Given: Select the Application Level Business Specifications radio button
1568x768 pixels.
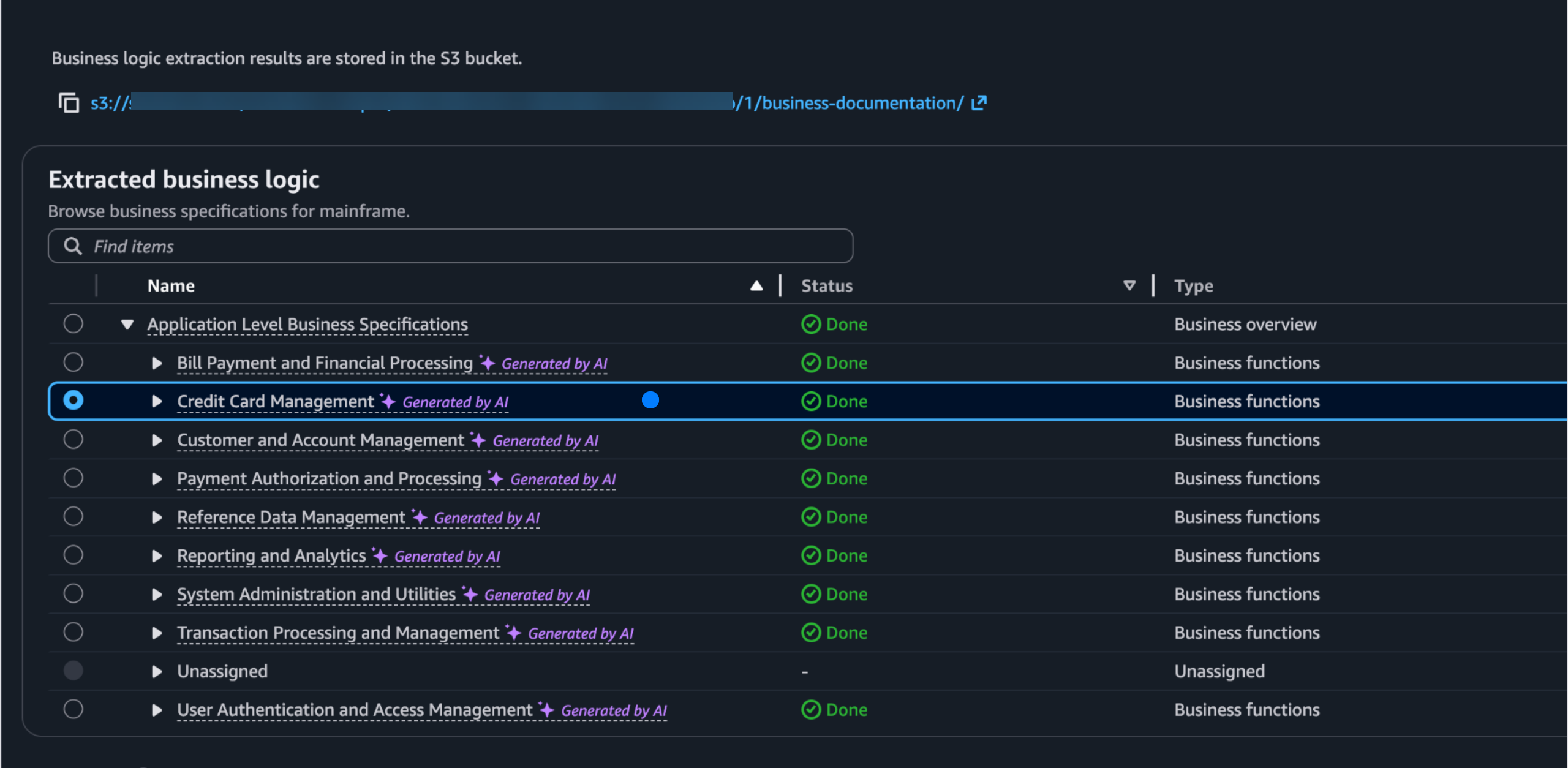Looking at the screenshot, I should pyautogui.click(x=72, y=324).
